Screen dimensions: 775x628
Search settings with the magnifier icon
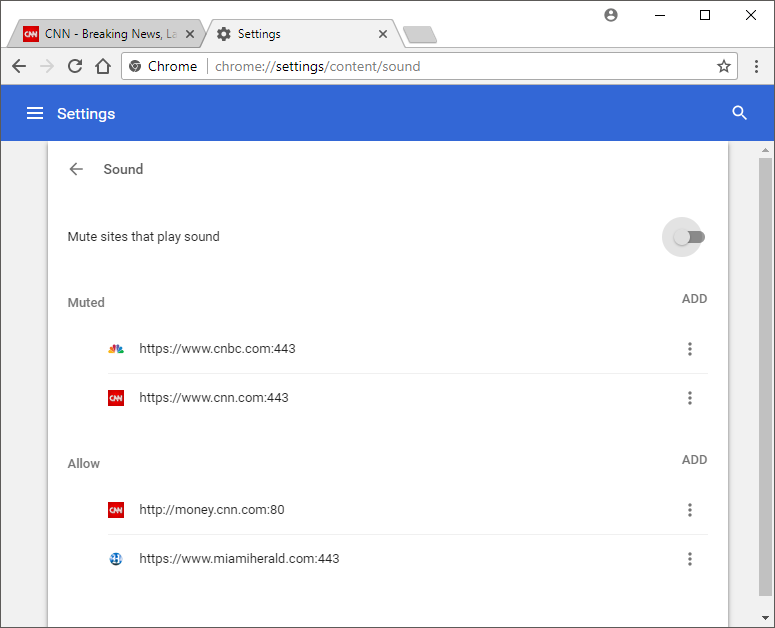[x=739, y=113]
